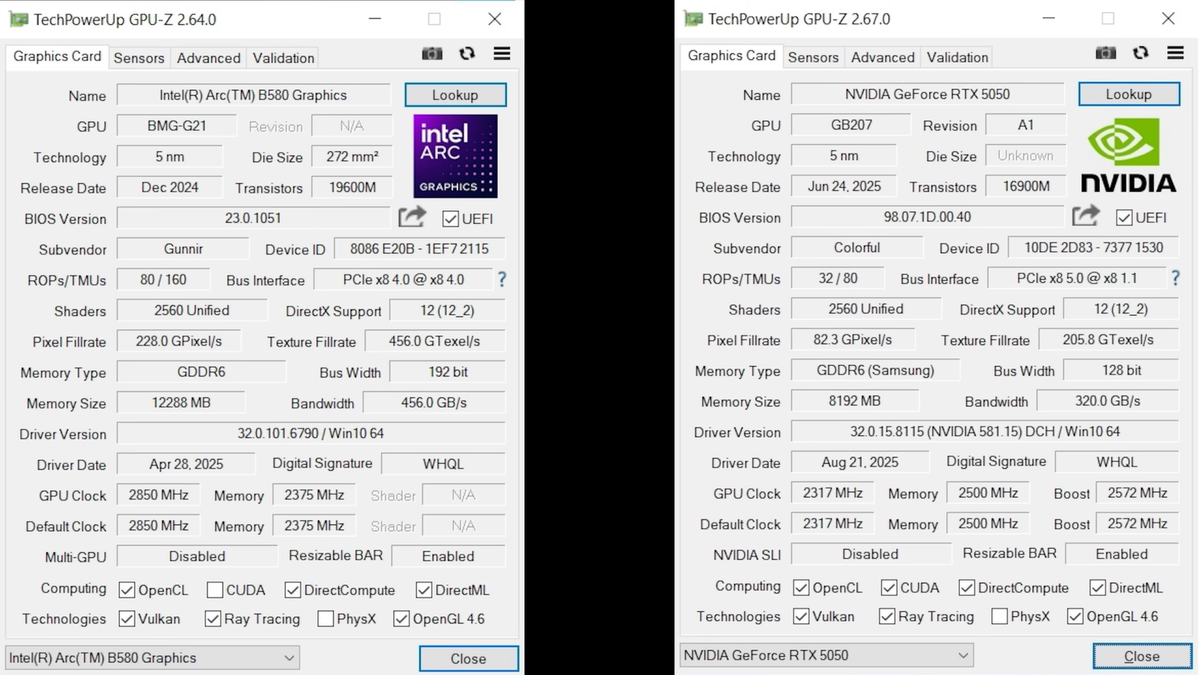Screen dimensions: 1200x675
Task: Click the NVIDIA logo
Action: [1129, 155]
